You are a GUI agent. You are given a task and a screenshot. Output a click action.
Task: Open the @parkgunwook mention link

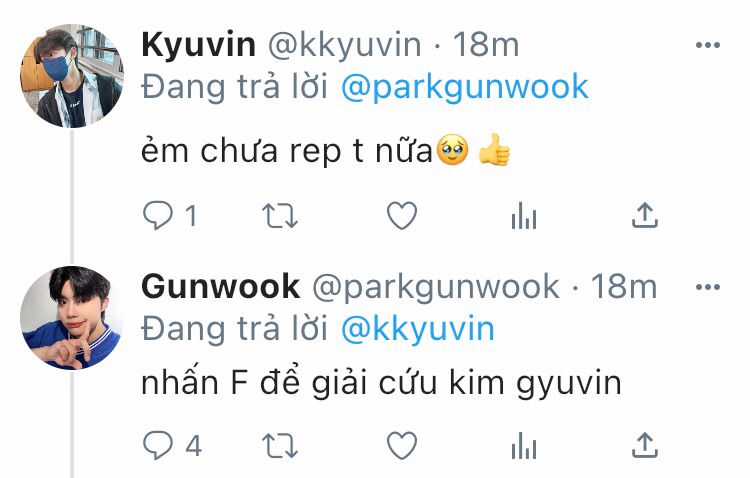[x=464, y=88]
